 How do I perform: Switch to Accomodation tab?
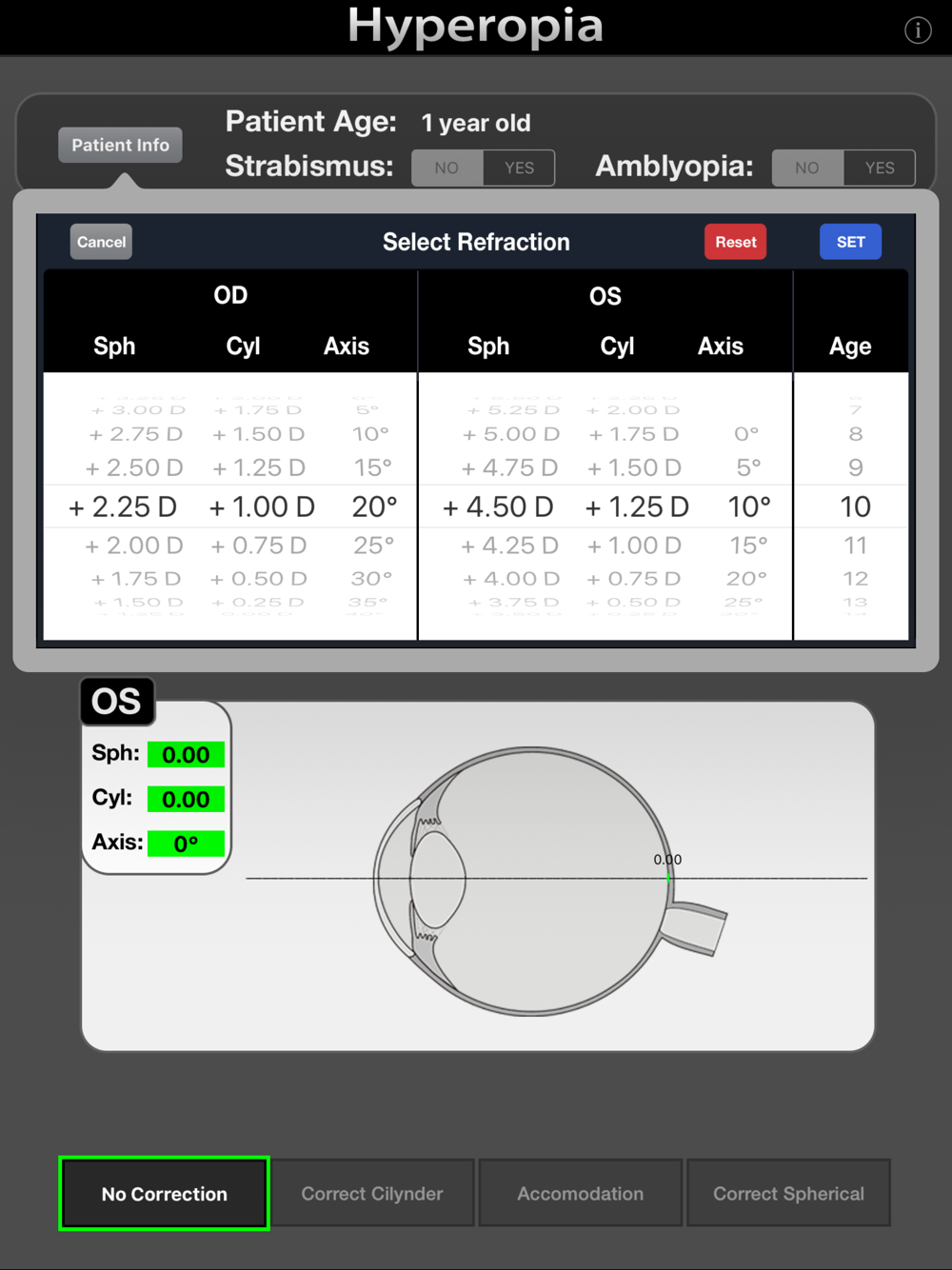click(x=581, y=1193)
